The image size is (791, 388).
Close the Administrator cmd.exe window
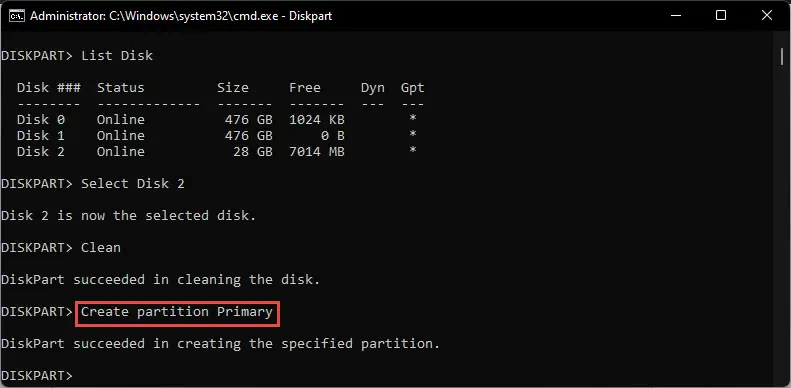tap(767, 16)
